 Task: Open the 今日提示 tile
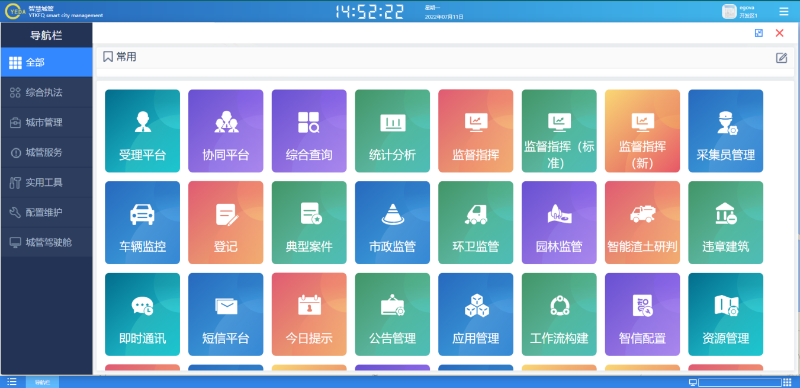click(x=309, y=314)
